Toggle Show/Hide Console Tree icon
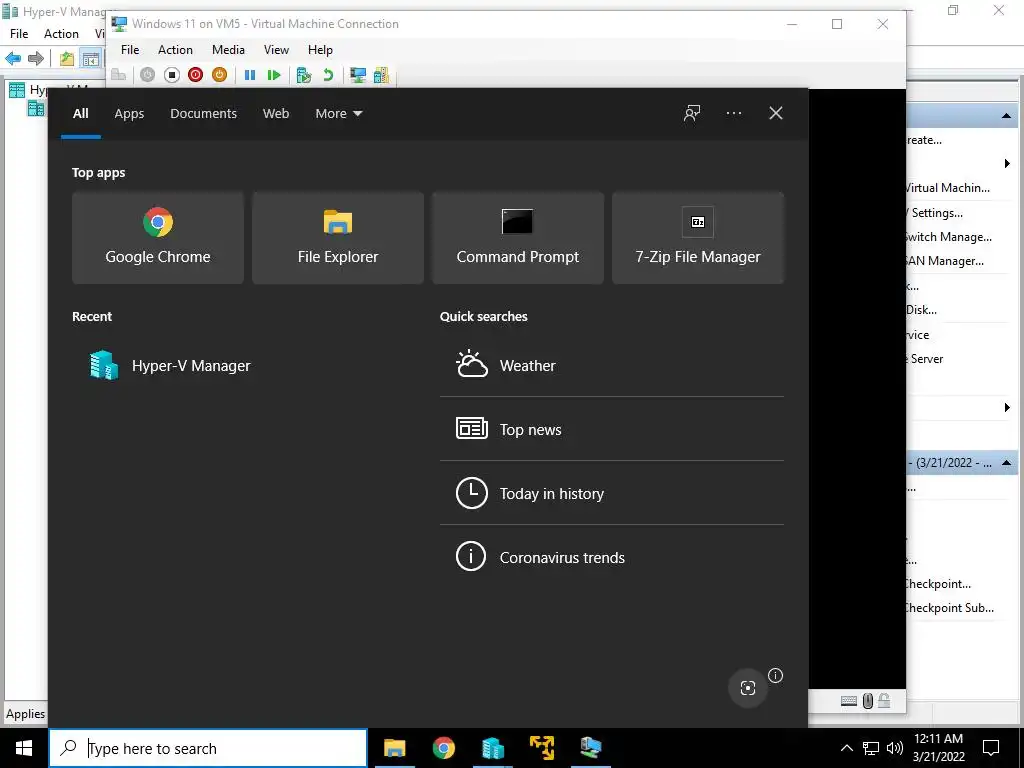This screenshot has width=1024, height=768. 90,59
